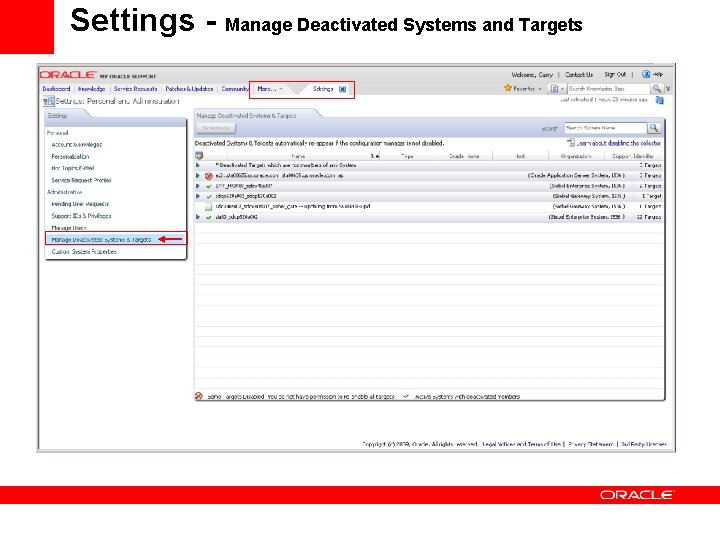Open Manage Users
The height and width of the screenshot is (540, 720).
(69, 228)
